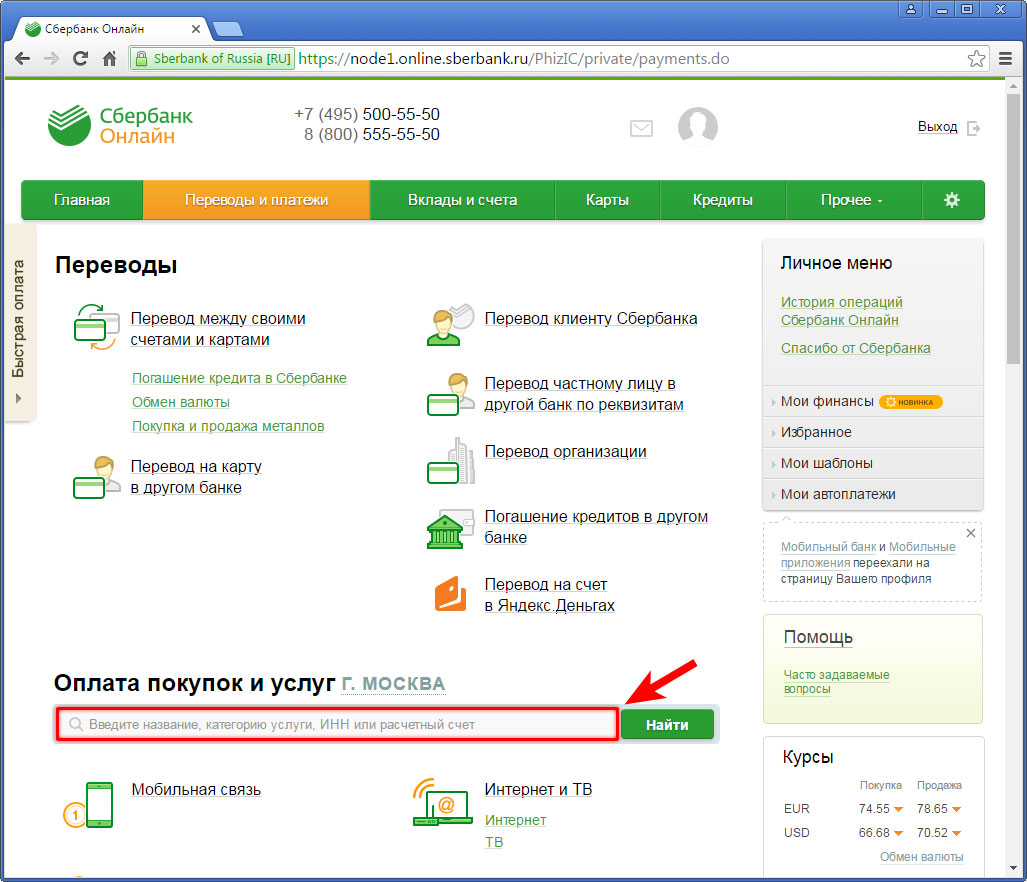Click the organization transfer building icon

[451, 461]
